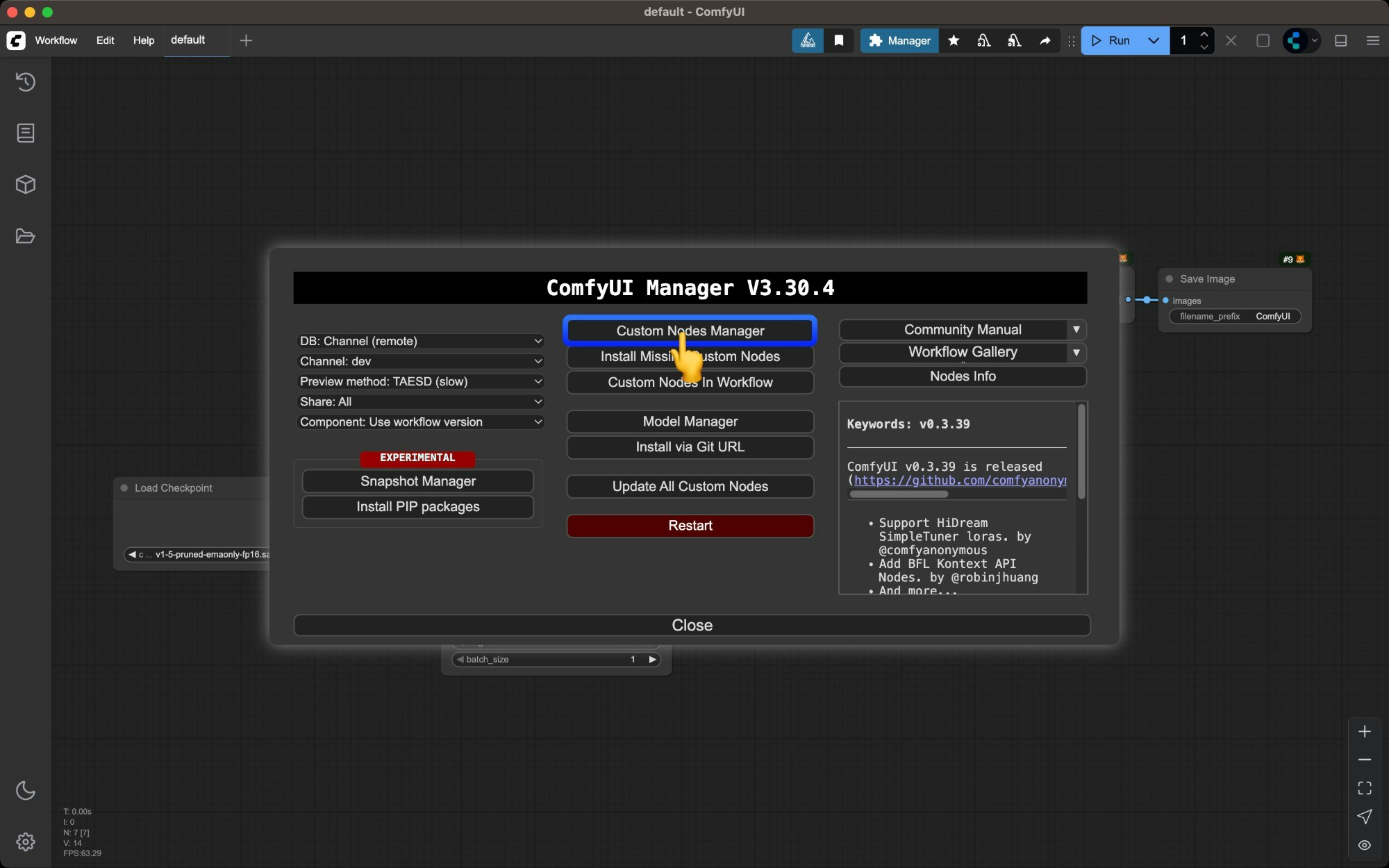Open the model library sidebar
1389x868 pixels.
pos(26,184)
